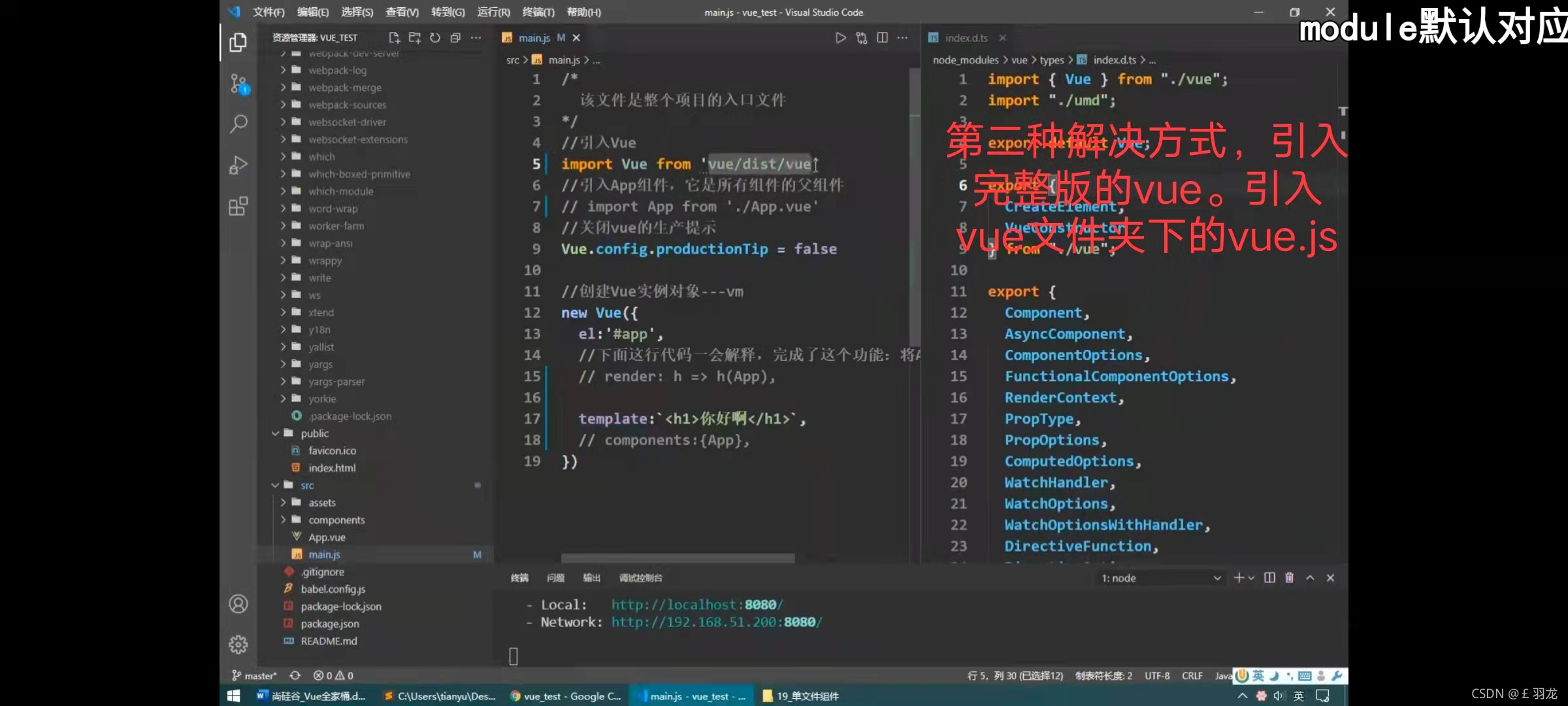Open the Run and Debug view
The width and height of the screenshot is (1568, 706).
[x=239, y=165]
